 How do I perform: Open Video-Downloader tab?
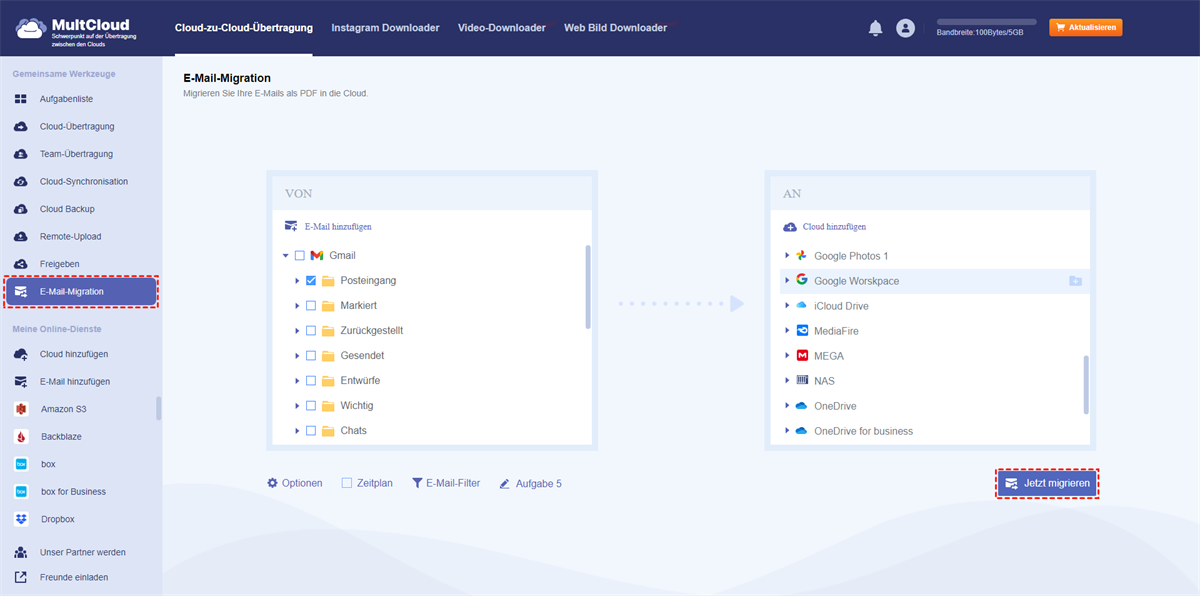click(x=502, y=28)
